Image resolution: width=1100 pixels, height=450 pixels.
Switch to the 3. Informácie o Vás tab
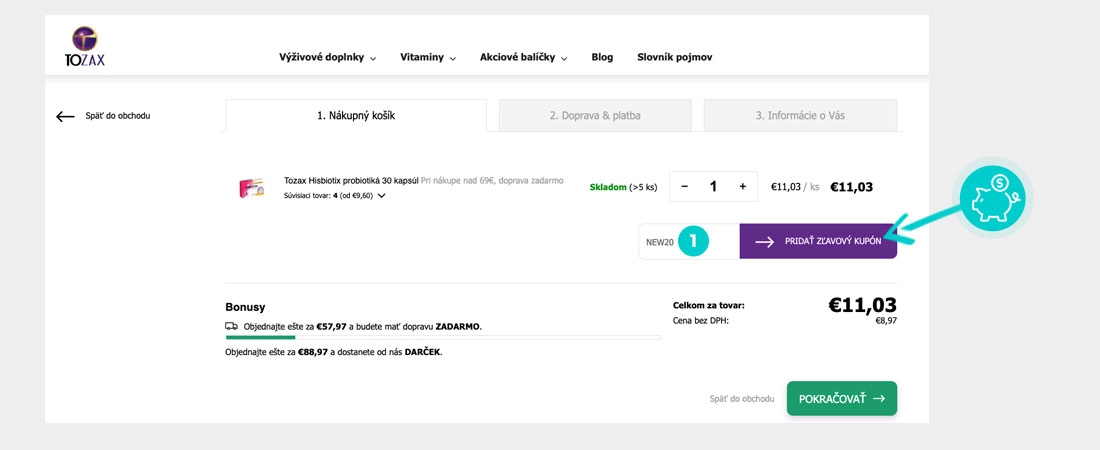800,116
